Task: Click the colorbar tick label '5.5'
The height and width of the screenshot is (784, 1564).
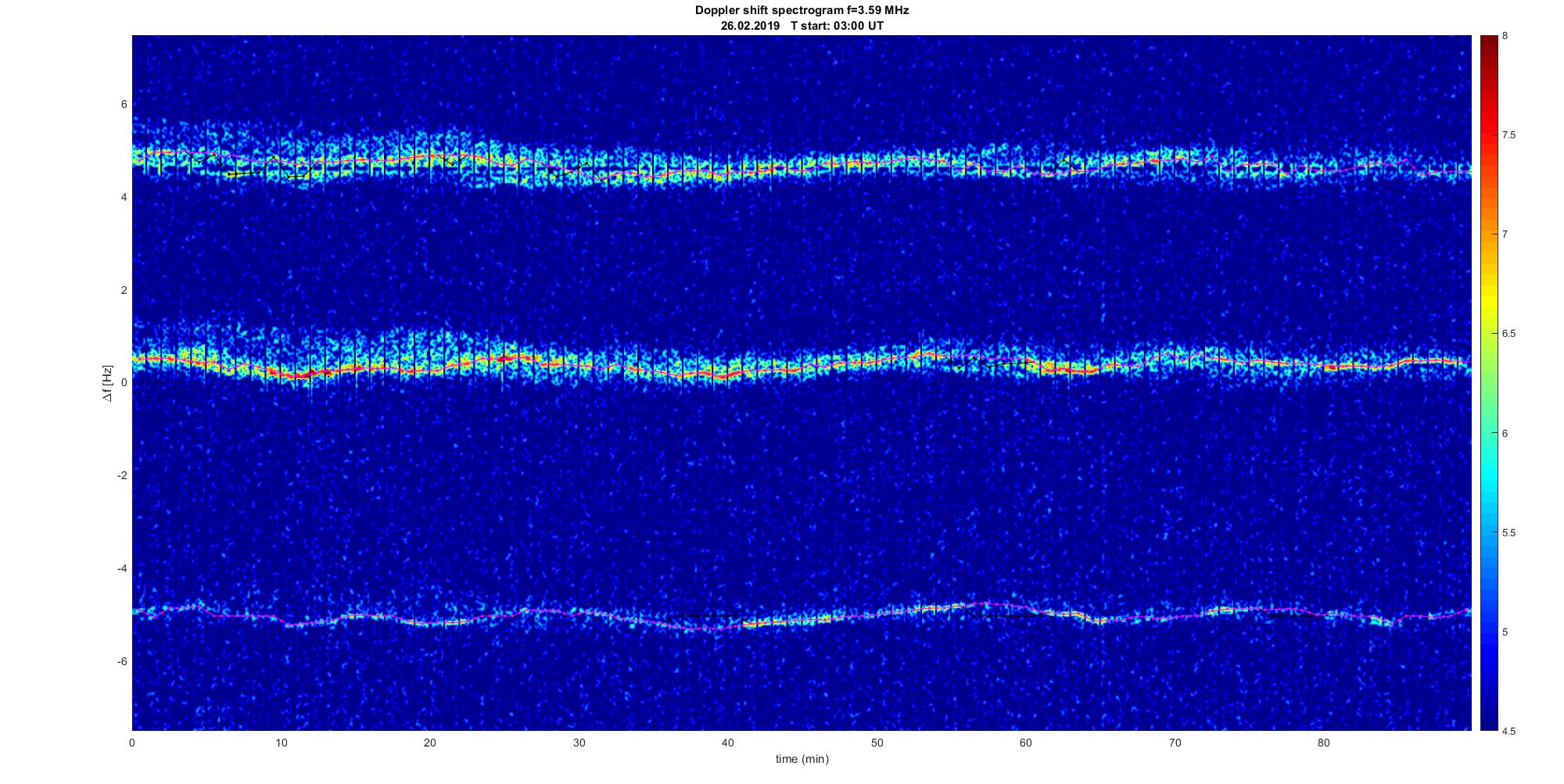Action: pyautogui.click(x=1508, y=533)
